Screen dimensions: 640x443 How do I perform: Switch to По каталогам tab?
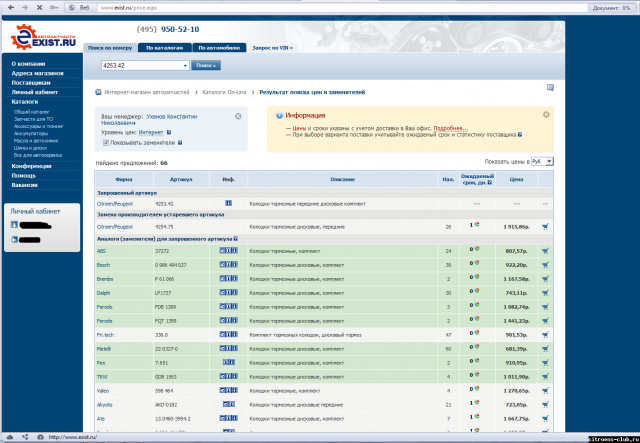pos(164,47)
